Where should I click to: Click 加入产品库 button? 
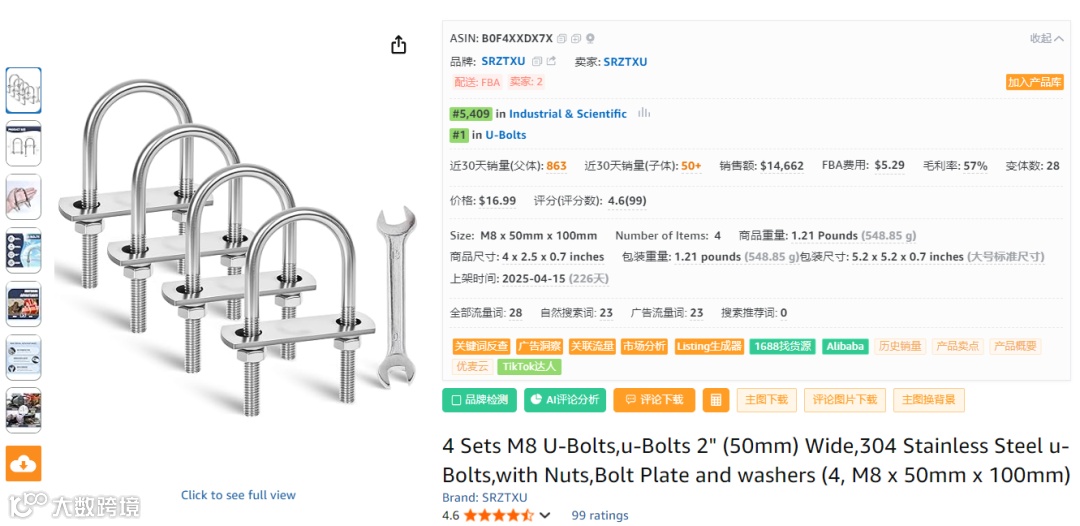pyautogui.click(x=1035, y=82)
